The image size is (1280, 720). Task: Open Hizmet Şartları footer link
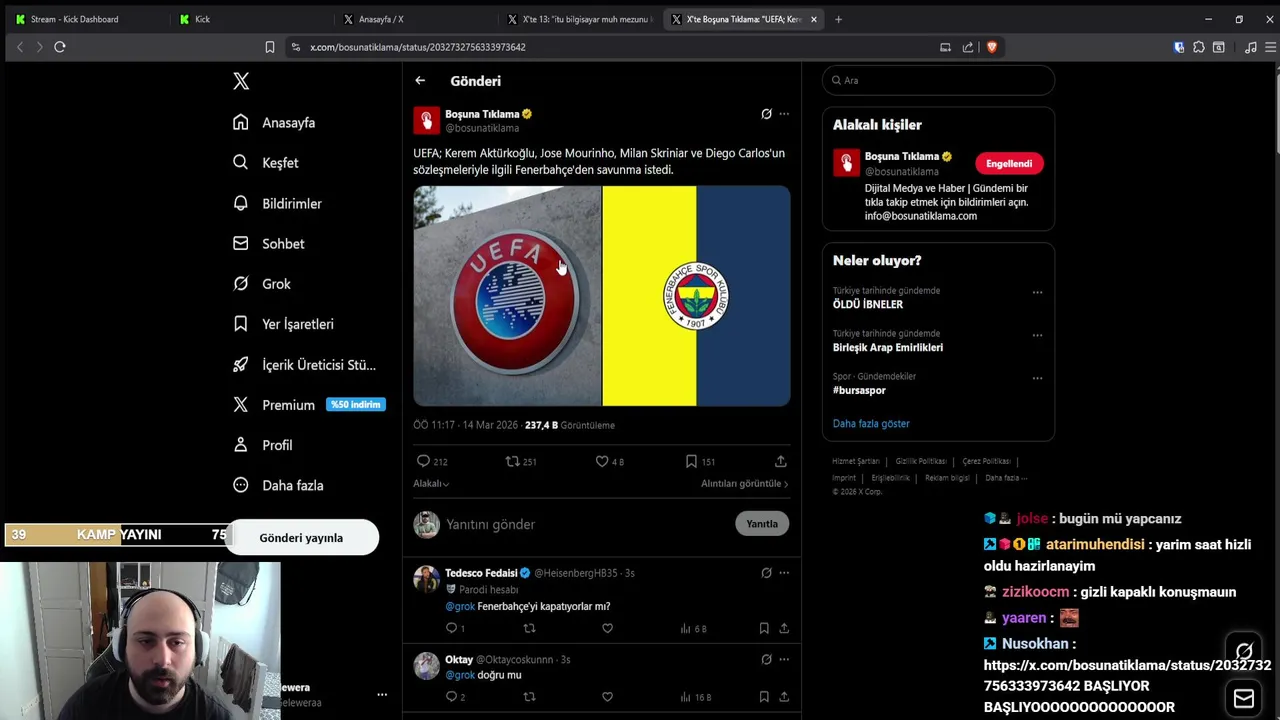[x=856, y=462]
